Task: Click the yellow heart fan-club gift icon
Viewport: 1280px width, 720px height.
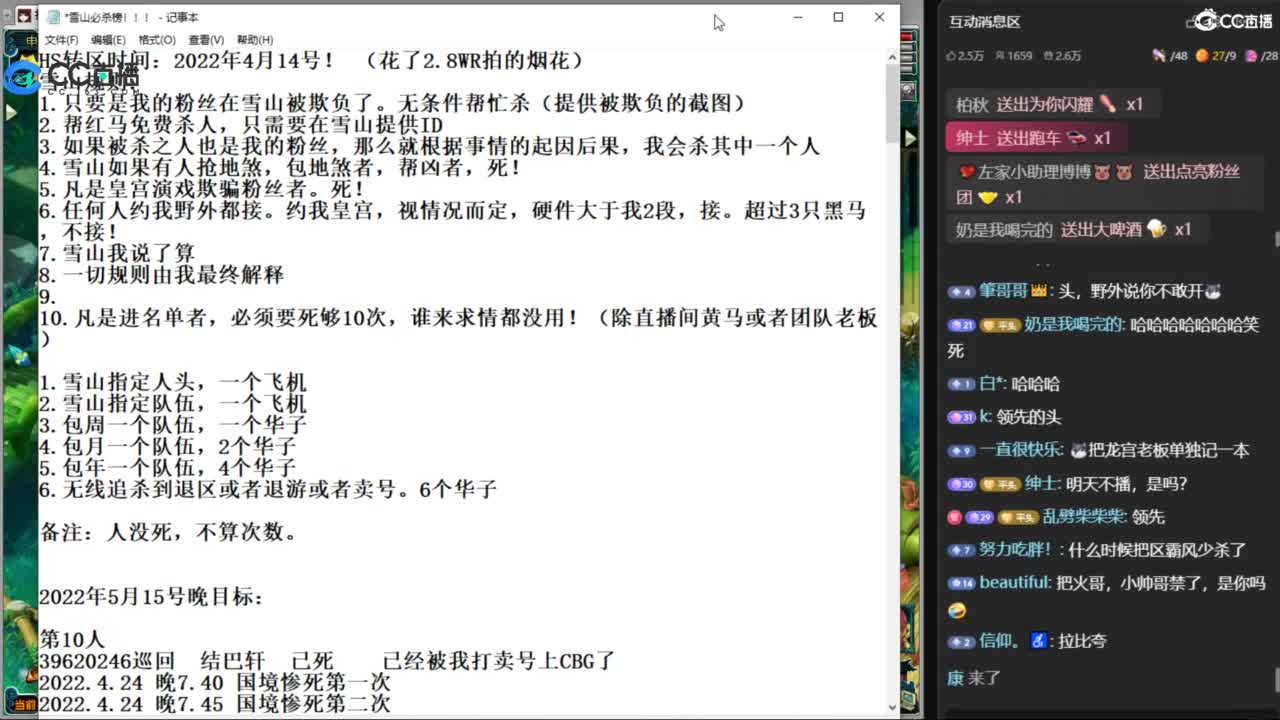Action: pyautogui.click(x=988, y=197)
